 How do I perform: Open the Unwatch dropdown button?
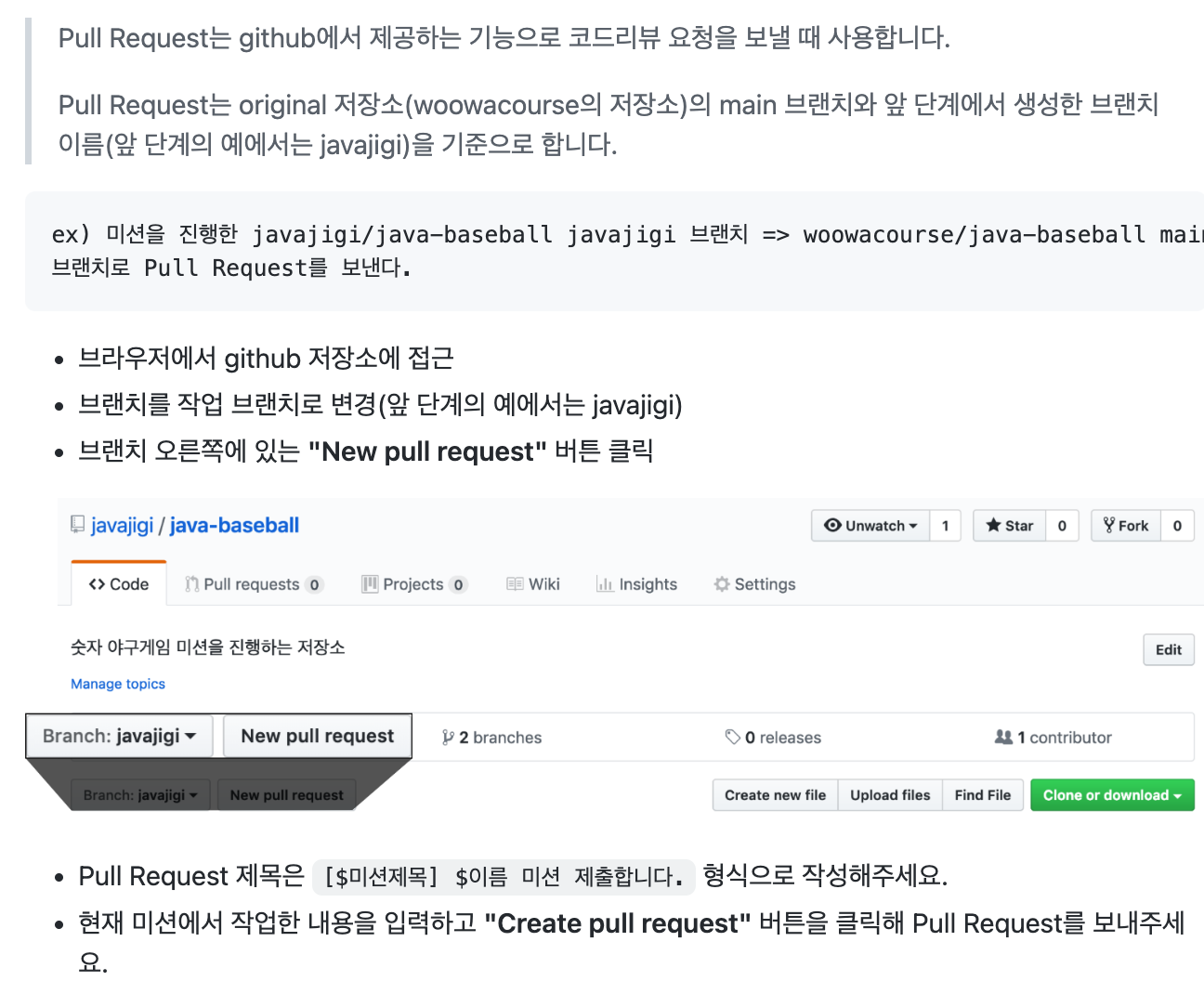(870, 526)
